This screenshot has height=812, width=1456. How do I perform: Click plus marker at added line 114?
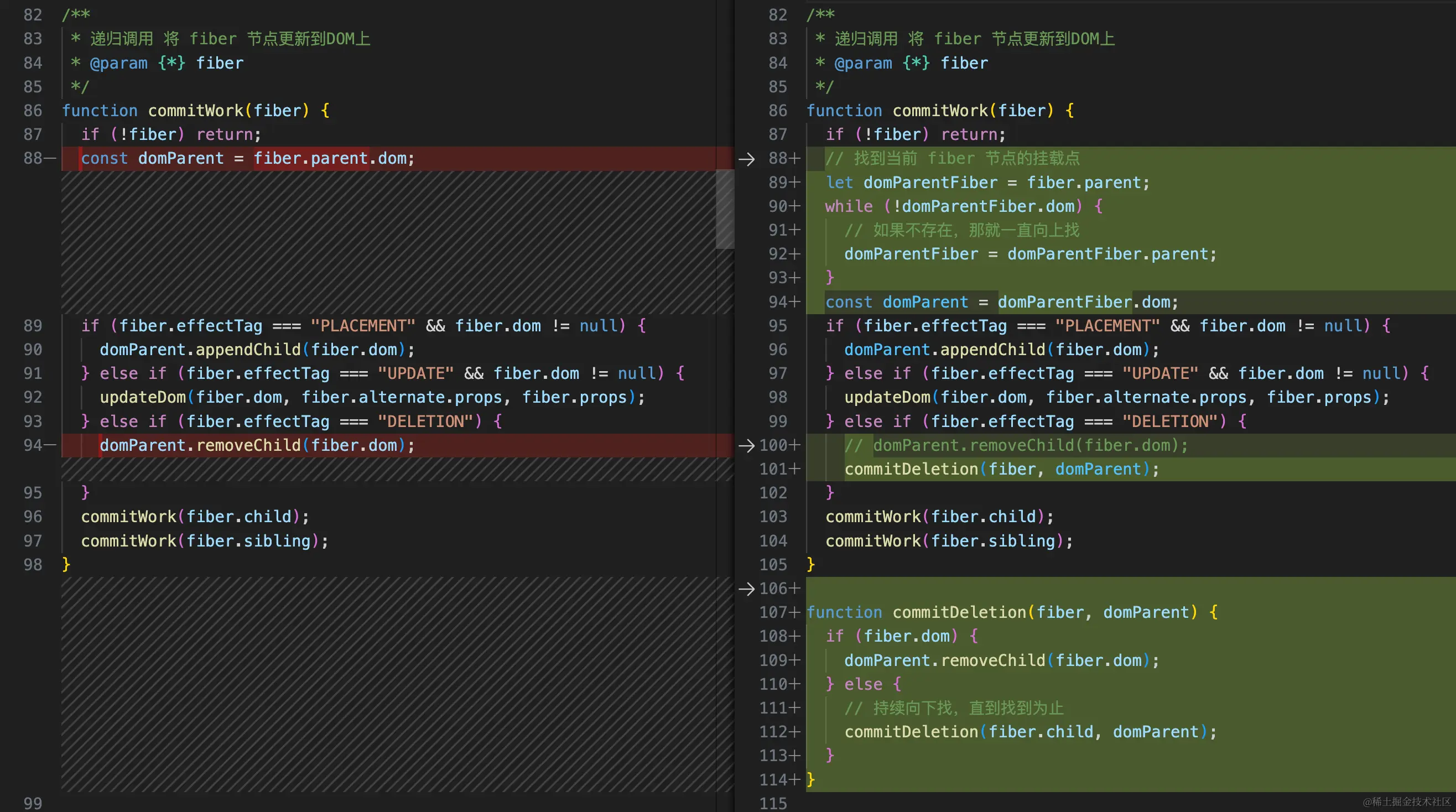[795, 780]
